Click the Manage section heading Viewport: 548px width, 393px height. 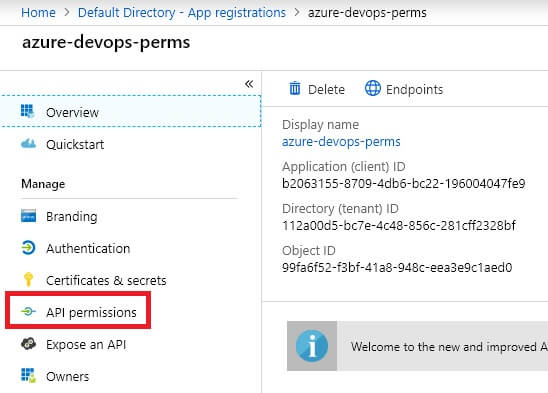tap(43, 184)
